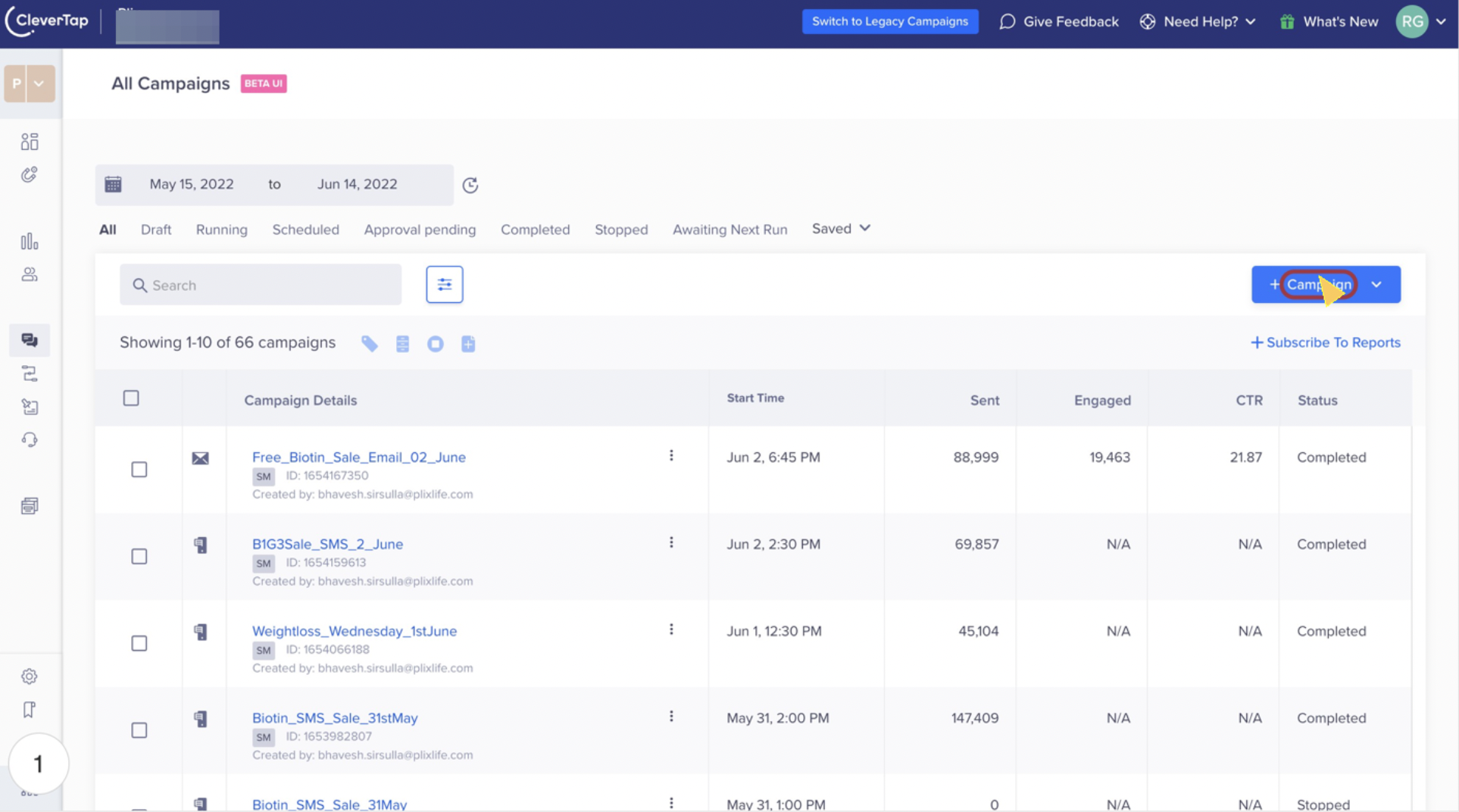Expand the Saved filters dropdown
1459x812 pixels.
(x=841, y=229)
